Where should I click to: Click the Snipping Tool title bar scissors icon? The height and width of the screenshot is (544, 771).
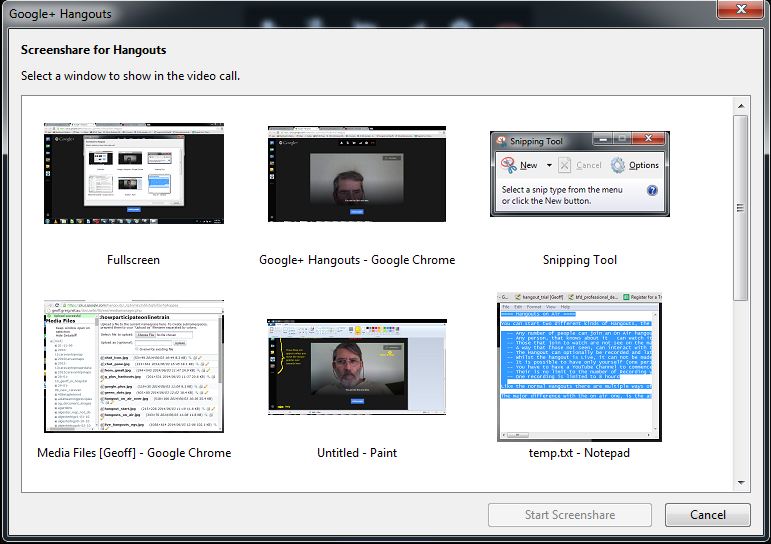point(500,141)
